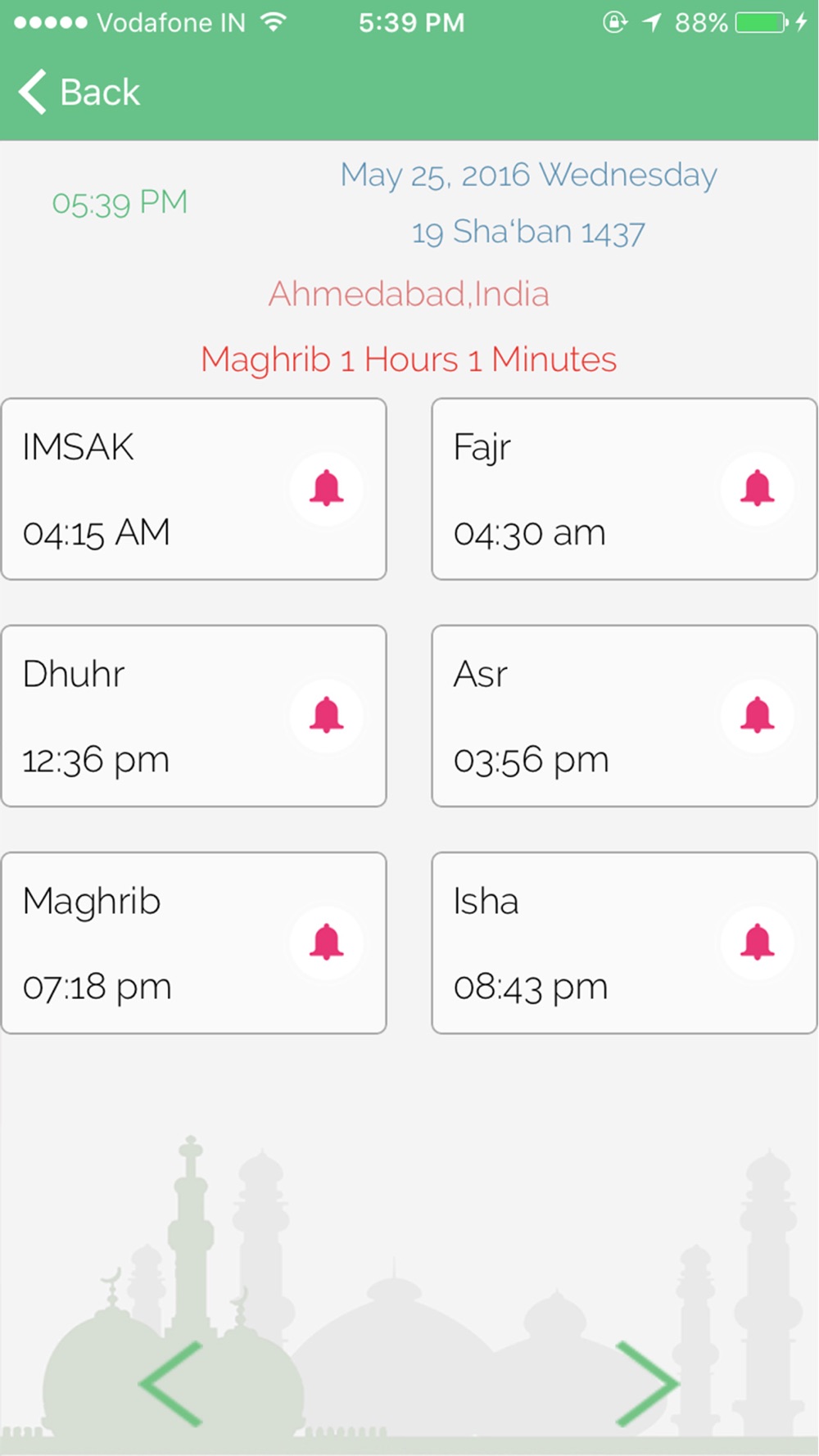The height and width of the screenshot is (1456, 819).
Task: Toggle the Dhuhr alarm bell
Action: click(326, 716)
